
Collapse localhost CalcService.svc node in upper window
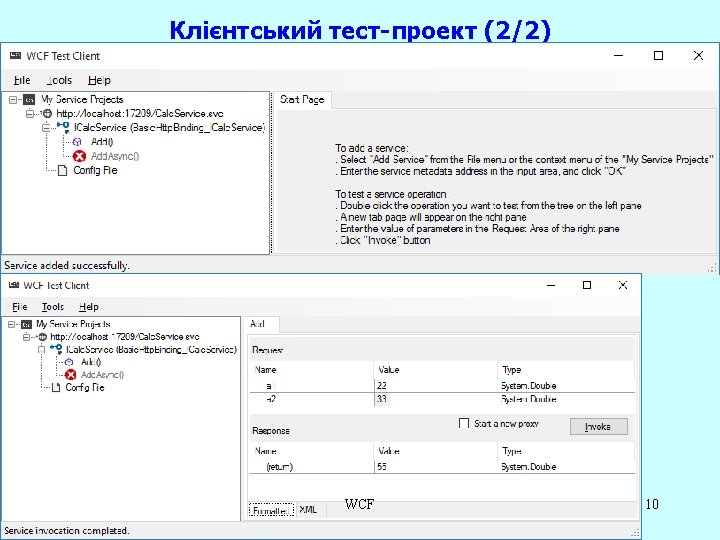30,113
